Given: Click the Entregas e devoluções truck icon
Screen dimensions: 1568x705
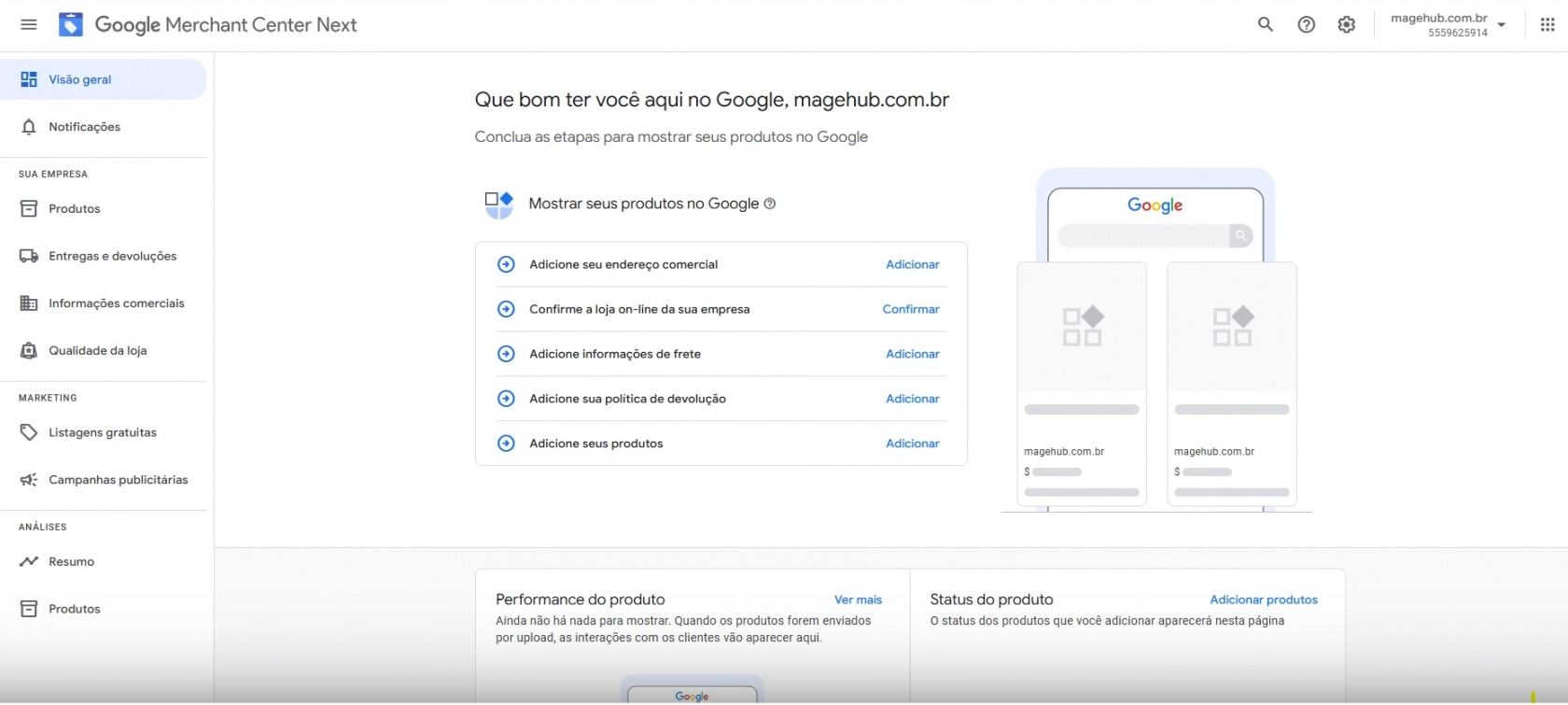Looking at the screenshot, I should pos(29,256).
